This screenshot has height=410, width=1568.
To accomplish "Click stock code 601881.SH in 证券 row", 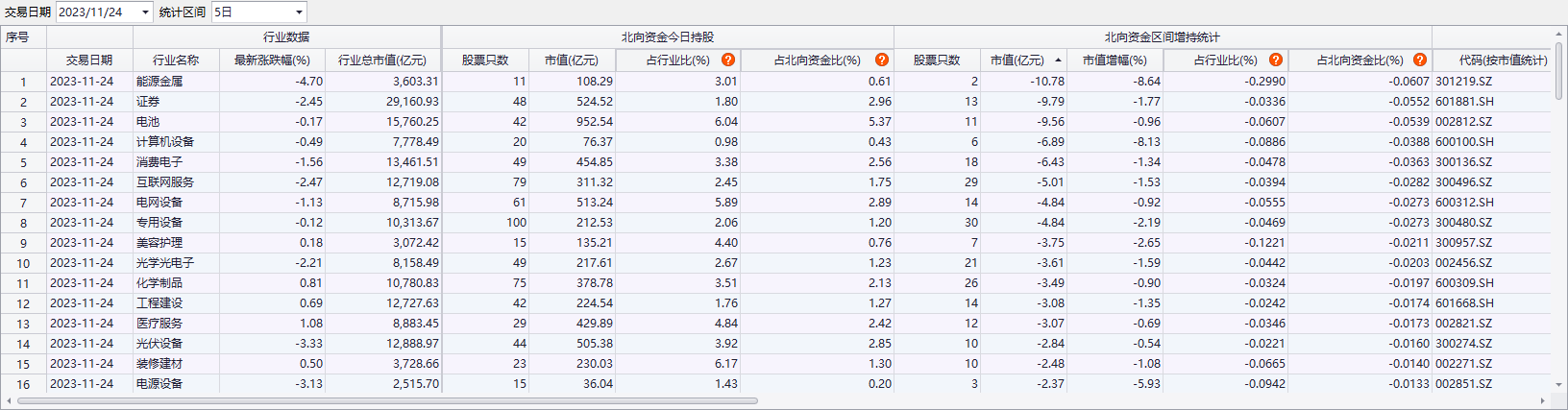I will (x=1464, y=102).
